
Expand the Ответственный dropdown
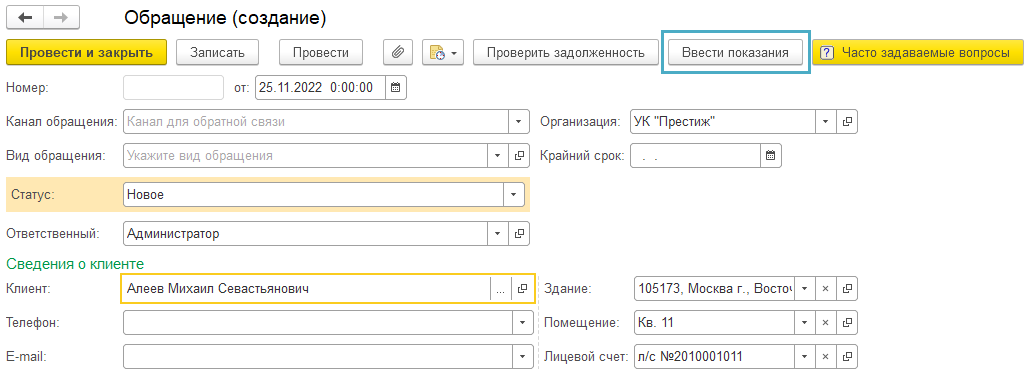pyautogui.click(x=497, y=233)
